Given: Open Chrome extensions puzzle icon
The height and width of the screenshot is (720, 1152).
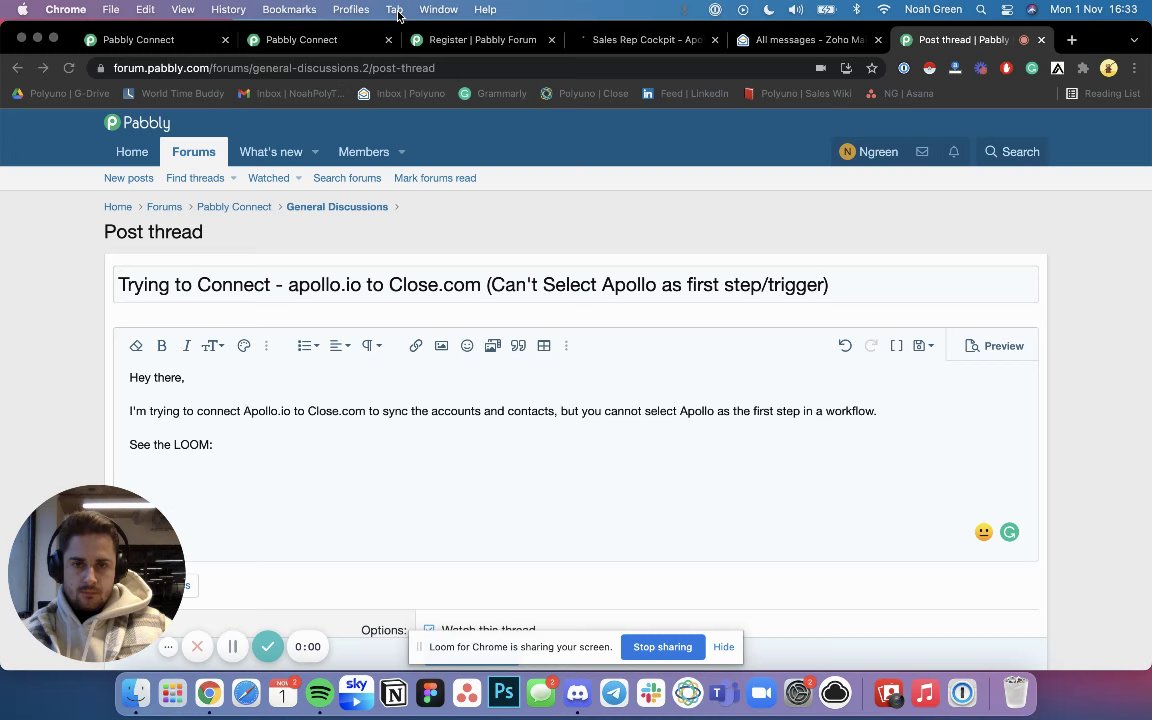Looking at the screenshot, I should [1083, 68].
